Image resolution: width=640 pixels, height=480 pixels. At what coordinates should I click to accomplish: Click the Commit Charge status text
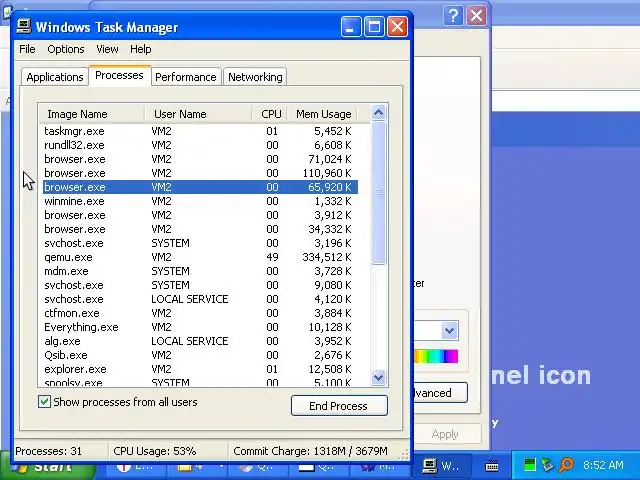pos(310,451)
